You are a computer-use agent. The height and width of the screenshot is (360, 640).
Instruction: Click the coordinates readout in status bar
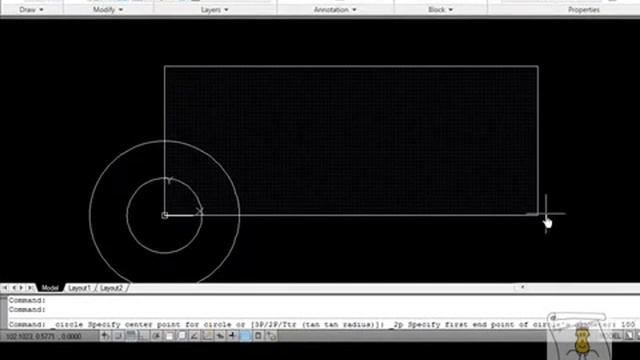point(44,336)
